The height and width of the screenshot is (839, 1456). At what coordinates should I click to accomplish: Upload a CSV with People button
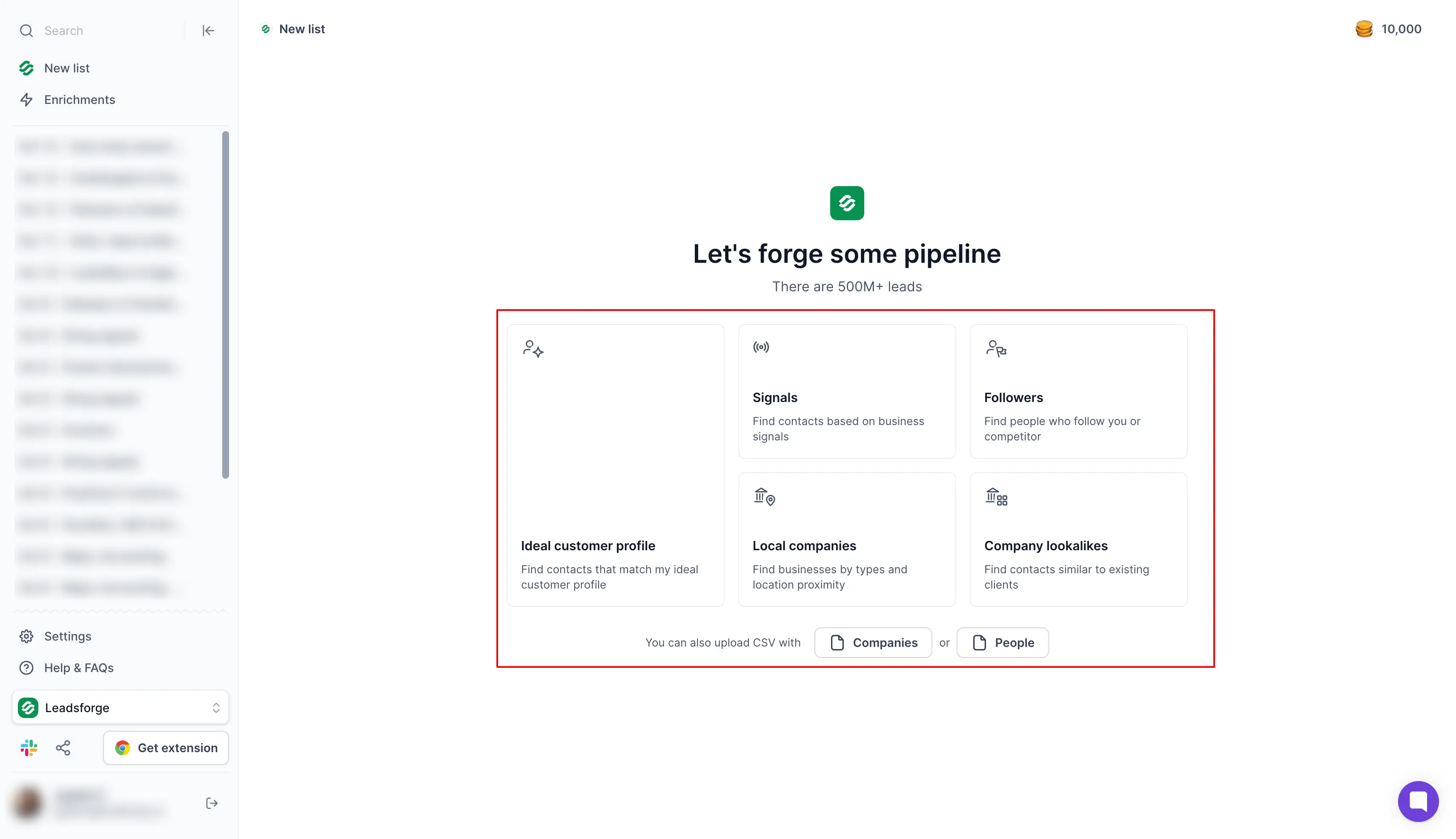click(1002, 643)
